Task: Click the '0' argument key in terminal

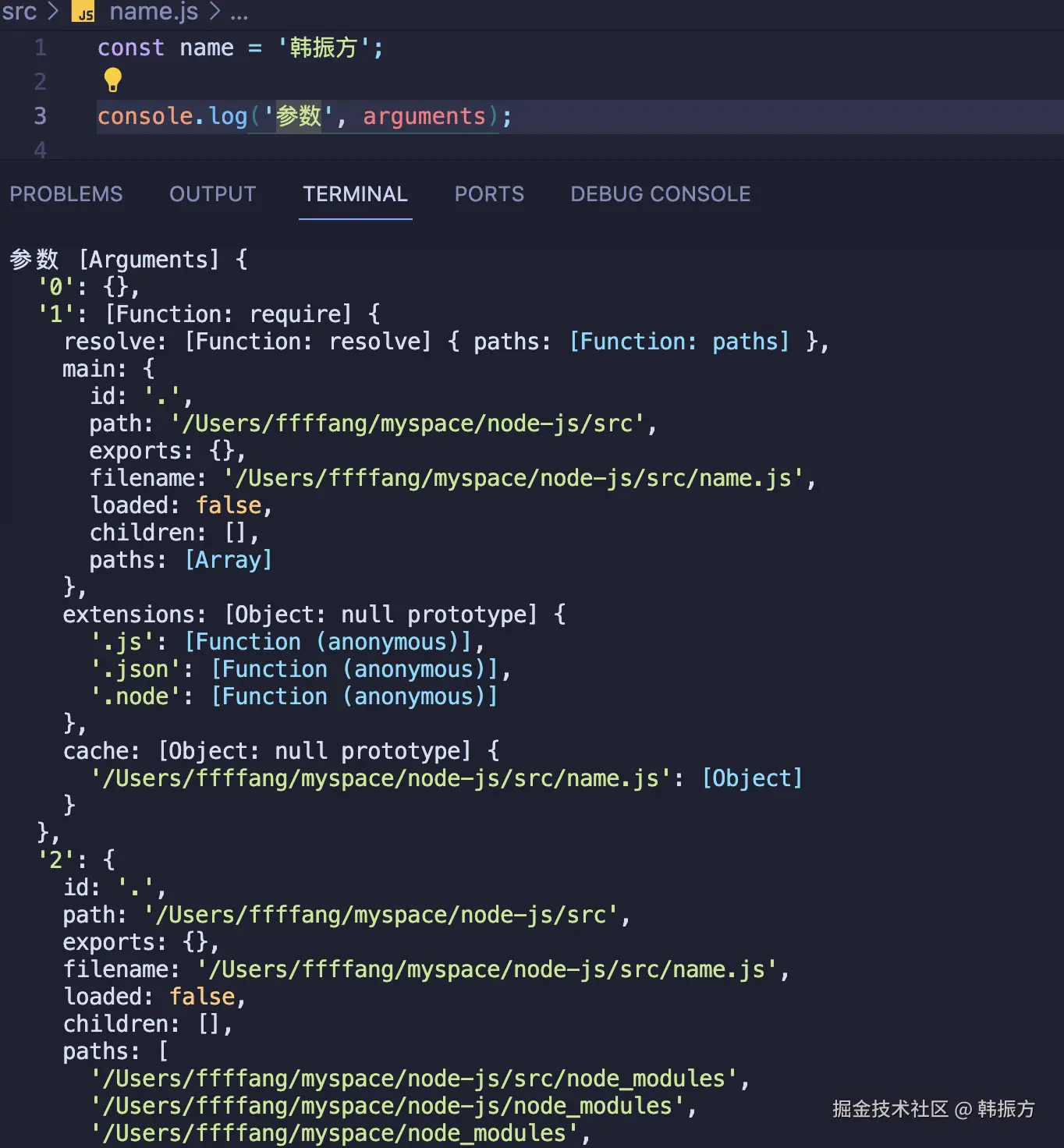Action: (x=56, y=287)
